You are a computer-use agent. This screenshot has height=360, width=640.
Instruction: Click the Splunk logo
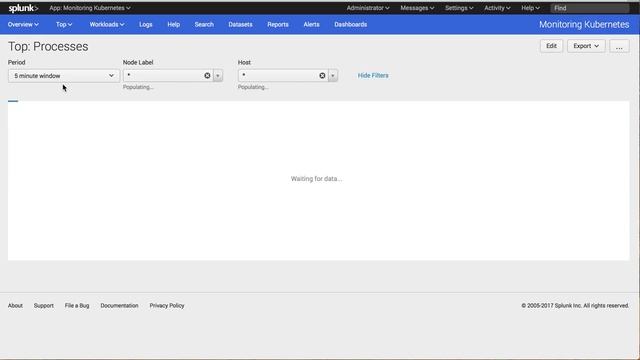(23, 8)
